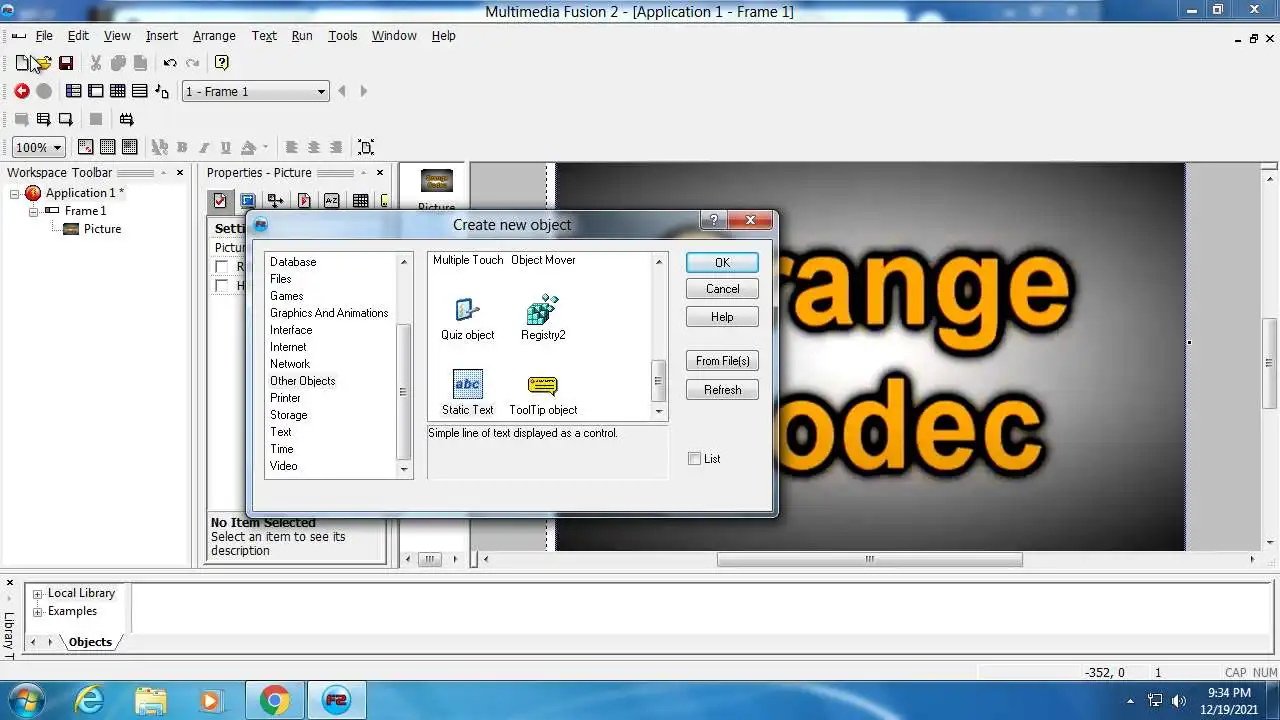The height and width of the screenshot is (720, 1280).
Task: Click the New file toolbar icon
Action: pos(22,63)
